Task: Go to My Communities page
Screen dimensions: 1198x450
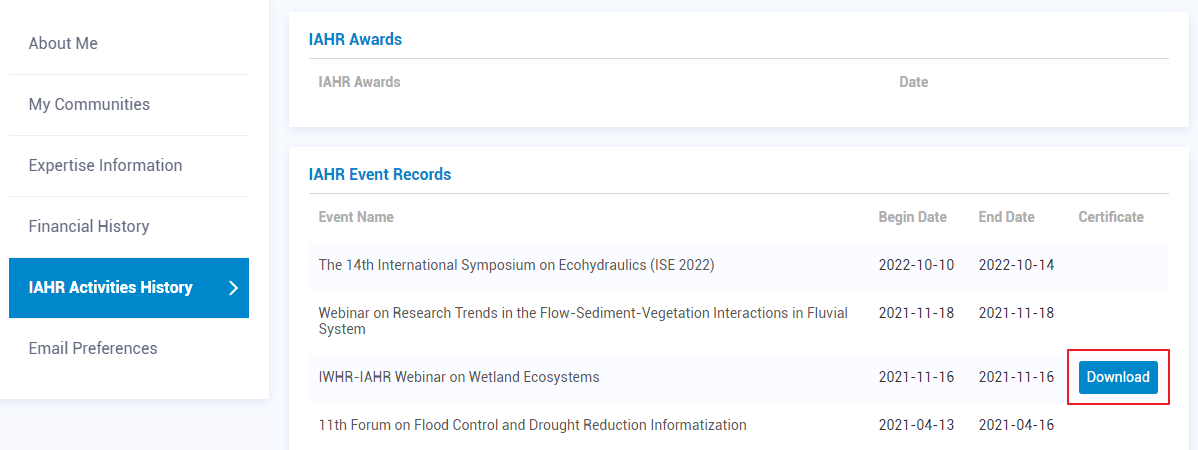Action: coord(89,105)
